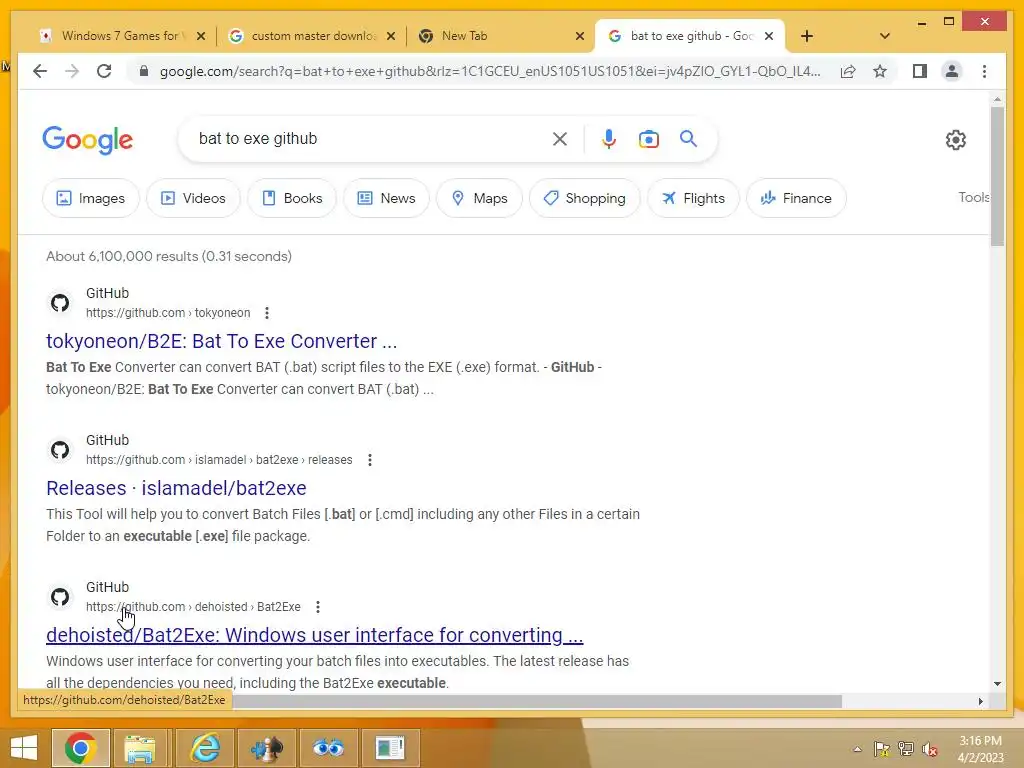Click the scroll right arrow

(980, 701)
